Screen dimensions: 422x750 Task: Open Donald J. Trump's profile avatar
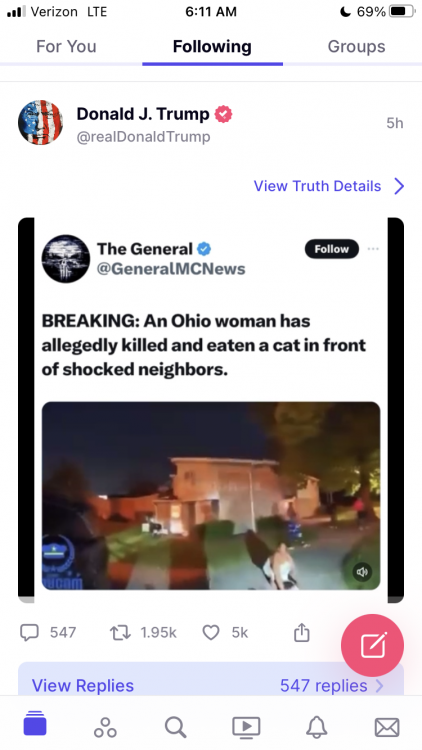click(40, 122)
